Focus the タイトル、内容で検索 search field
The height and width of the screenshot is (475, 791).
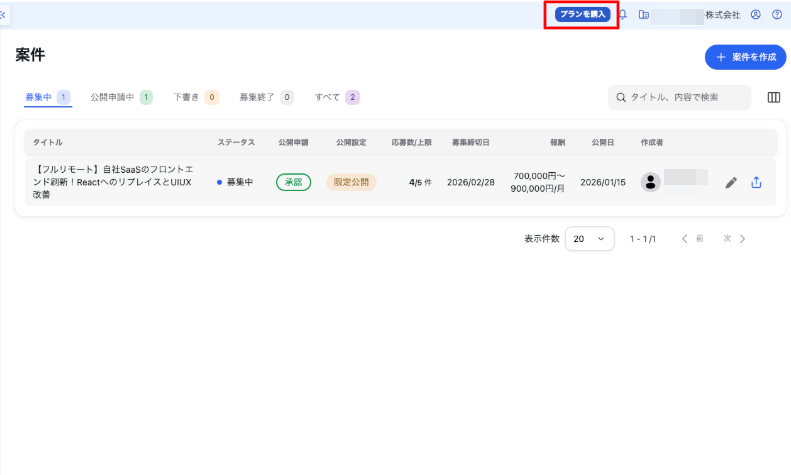[679, 97]
